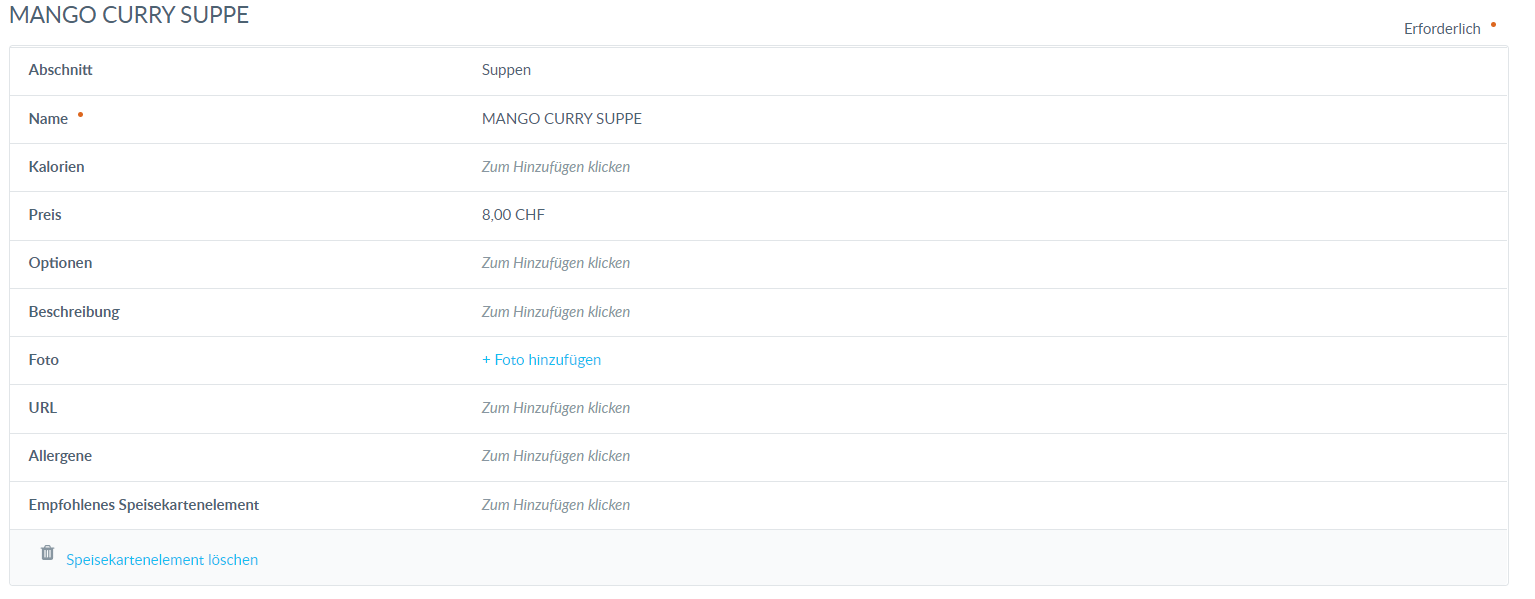This screenshot has height=599, width=1535.
Task: Open the Optionen placeholder to add options
Action: click(x=555, y=263)
